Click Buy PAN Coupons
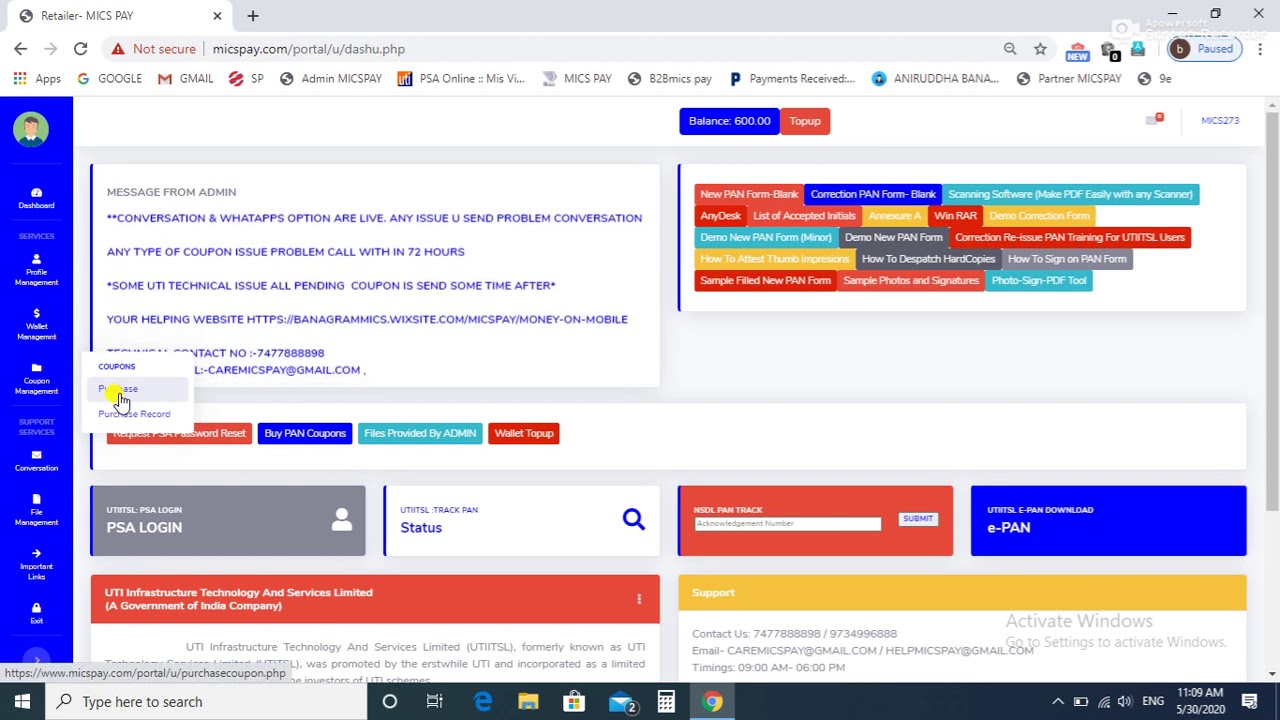This screenshot has width=1280, height=720. click(x=305, y=433)
